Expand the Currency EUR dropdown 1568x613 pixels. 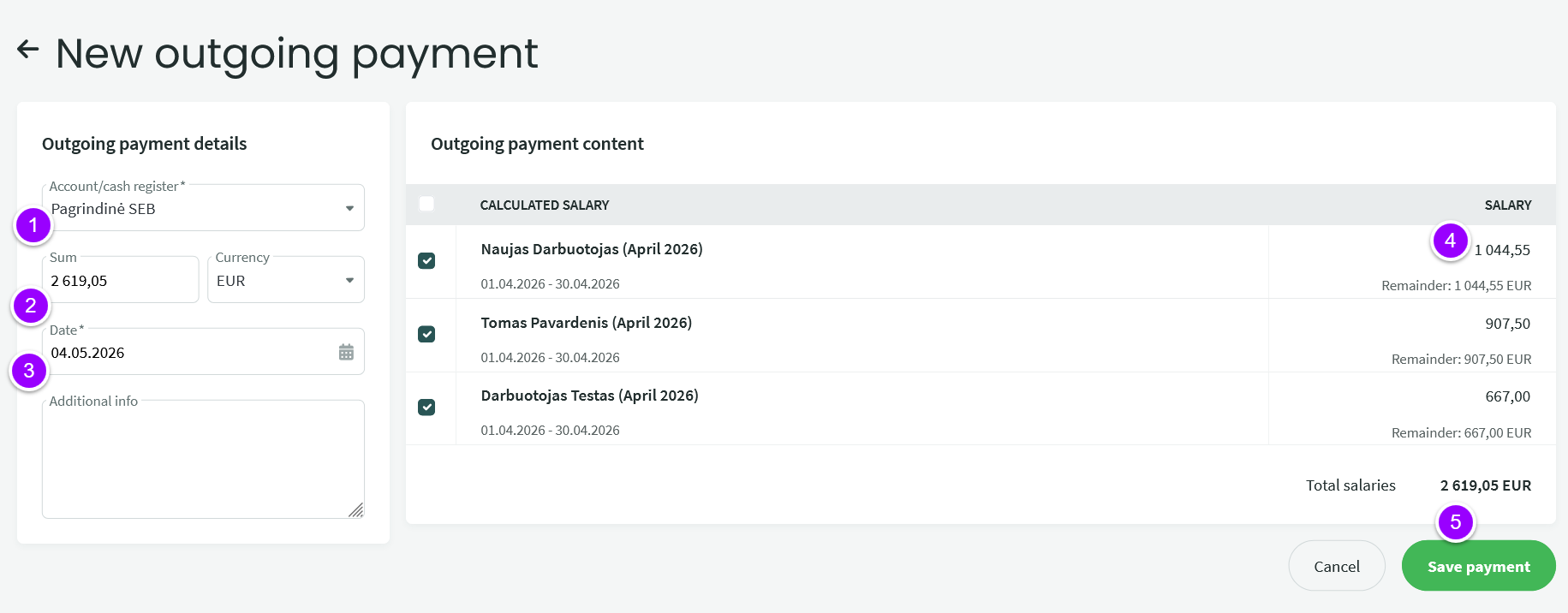tap(286, 280)
